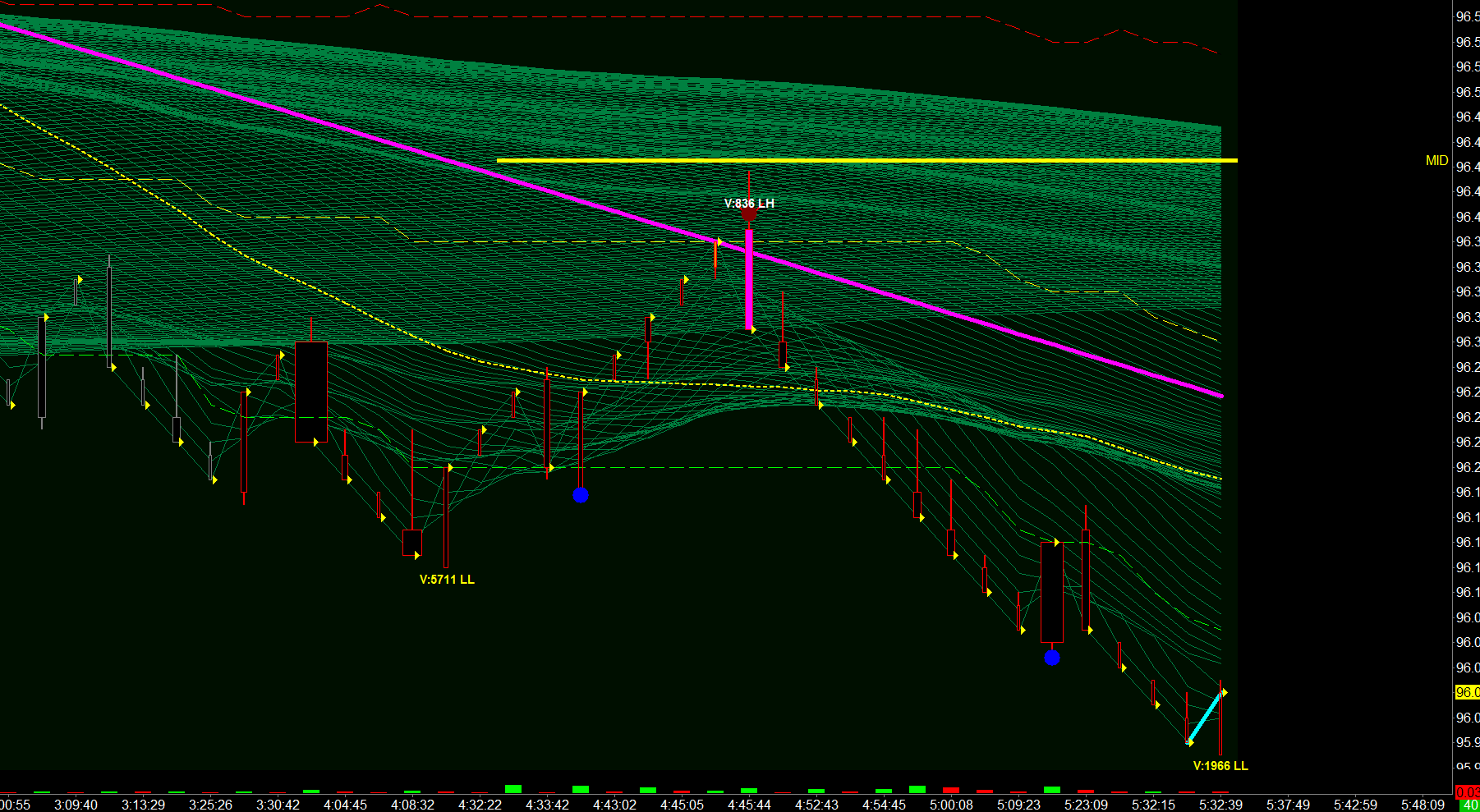Click the 5:48:09 time axis label
This screenshot has height=812, width=1480.
[1423, 805]
